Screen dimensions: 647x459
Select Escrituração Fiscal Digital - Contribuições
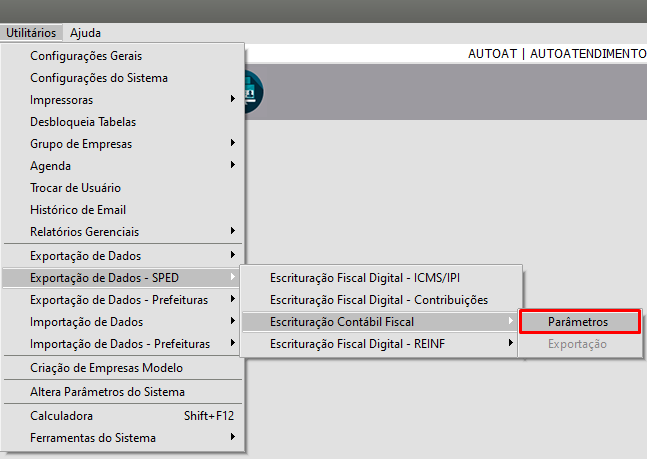click(x=379, y=300)
